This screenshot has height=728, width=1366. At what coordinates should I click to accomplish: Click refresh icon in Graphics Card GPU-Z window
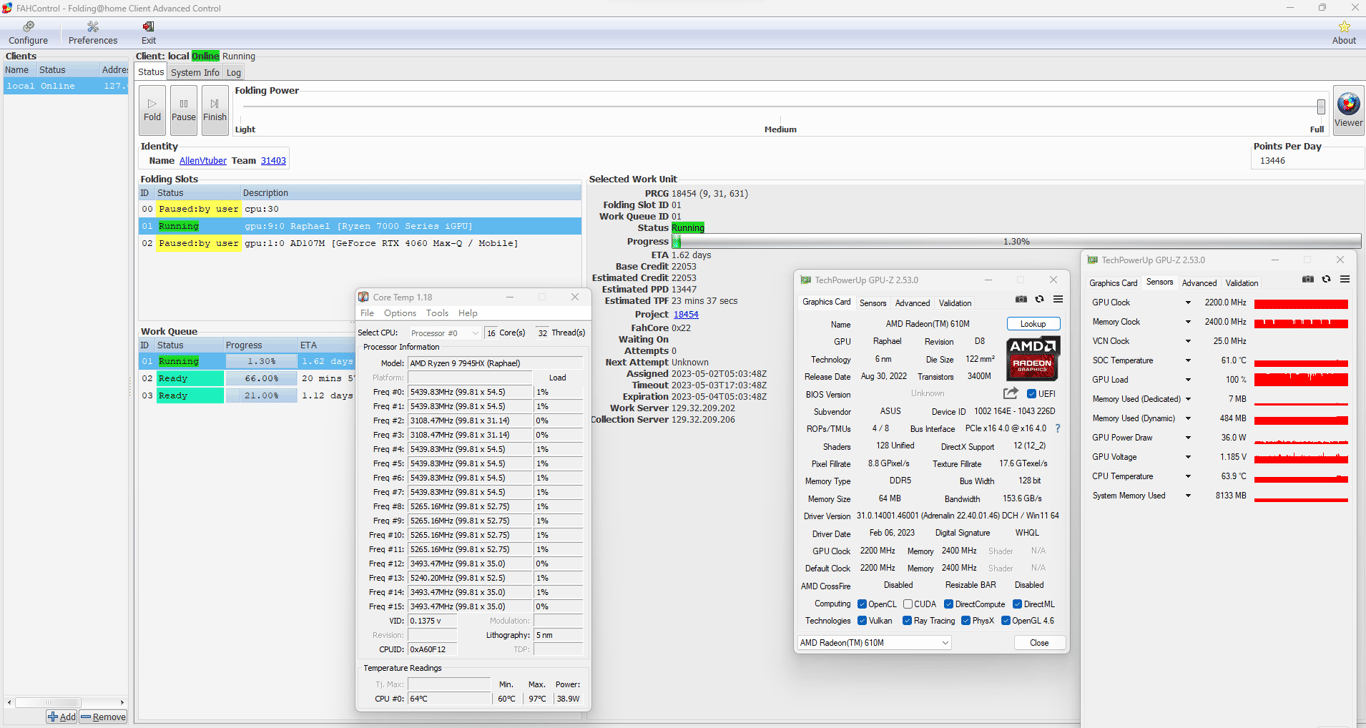point(1039,299)
